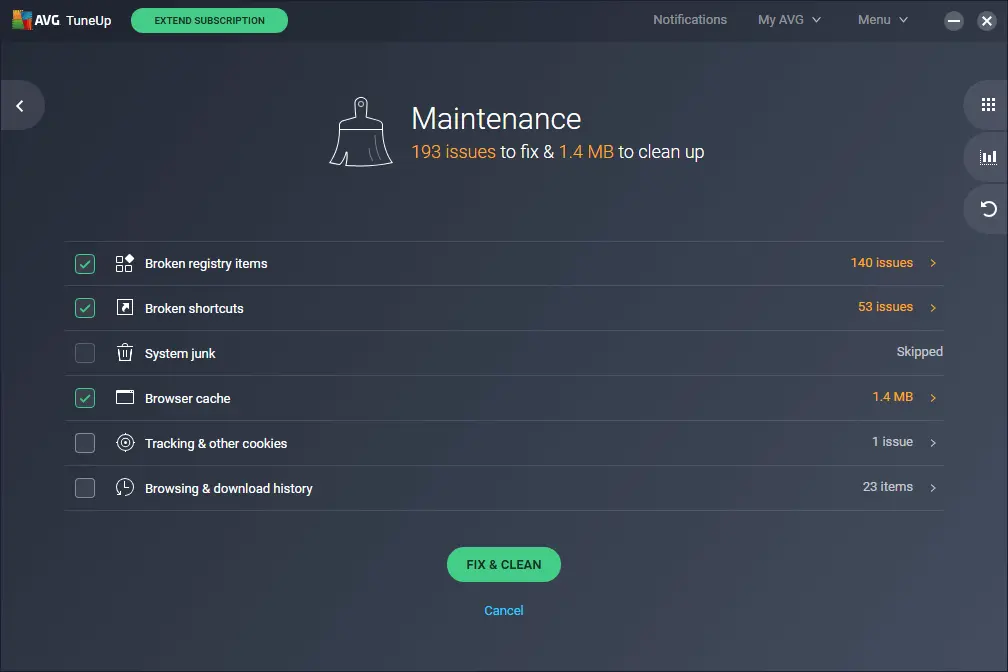Click the Broken shortcuts label
Viewport: 1008px width, 672px height.
[194, 309]
